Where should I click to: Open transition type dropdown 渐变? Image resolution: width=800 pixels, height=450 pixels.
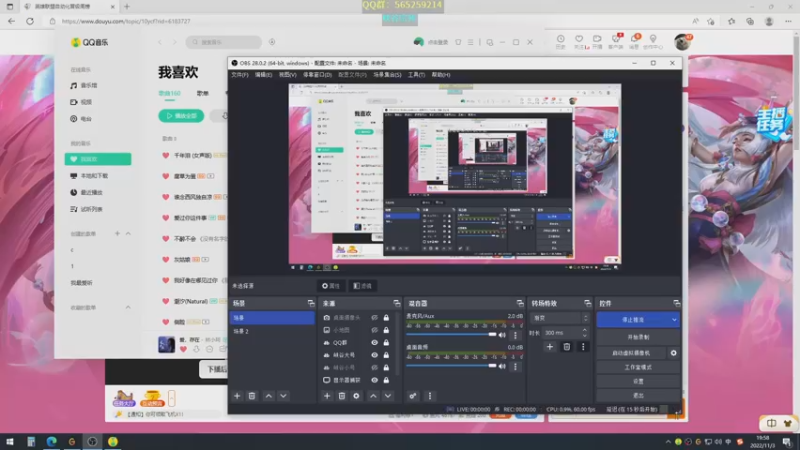pos(560,318)
